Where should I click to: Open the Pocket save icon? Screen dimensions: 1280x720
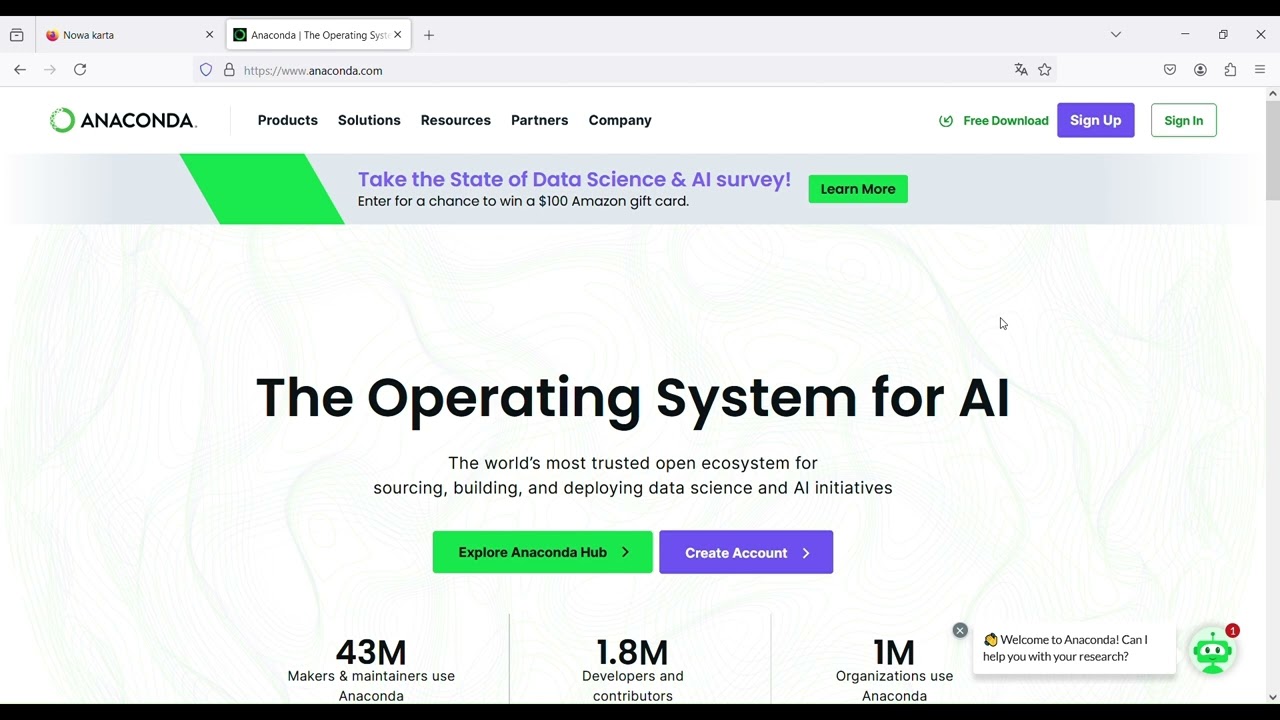pos(1170,70)
